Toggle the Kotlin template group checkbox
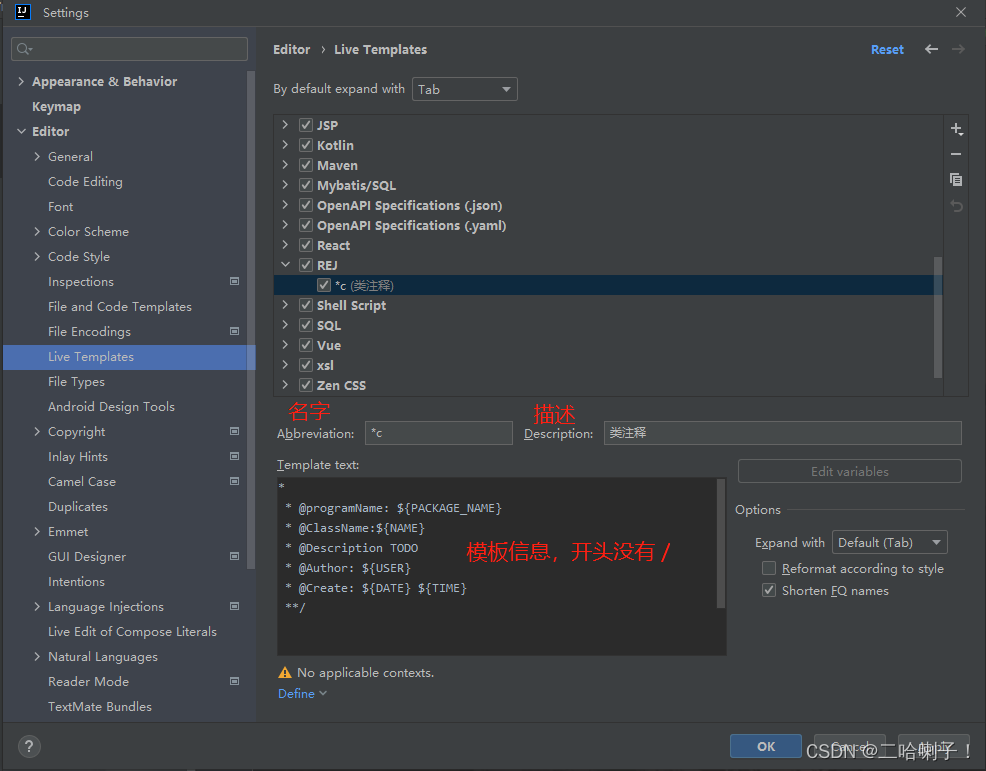Image resolution: width=986 pixels, height=771 pixels. coord(306,145)
